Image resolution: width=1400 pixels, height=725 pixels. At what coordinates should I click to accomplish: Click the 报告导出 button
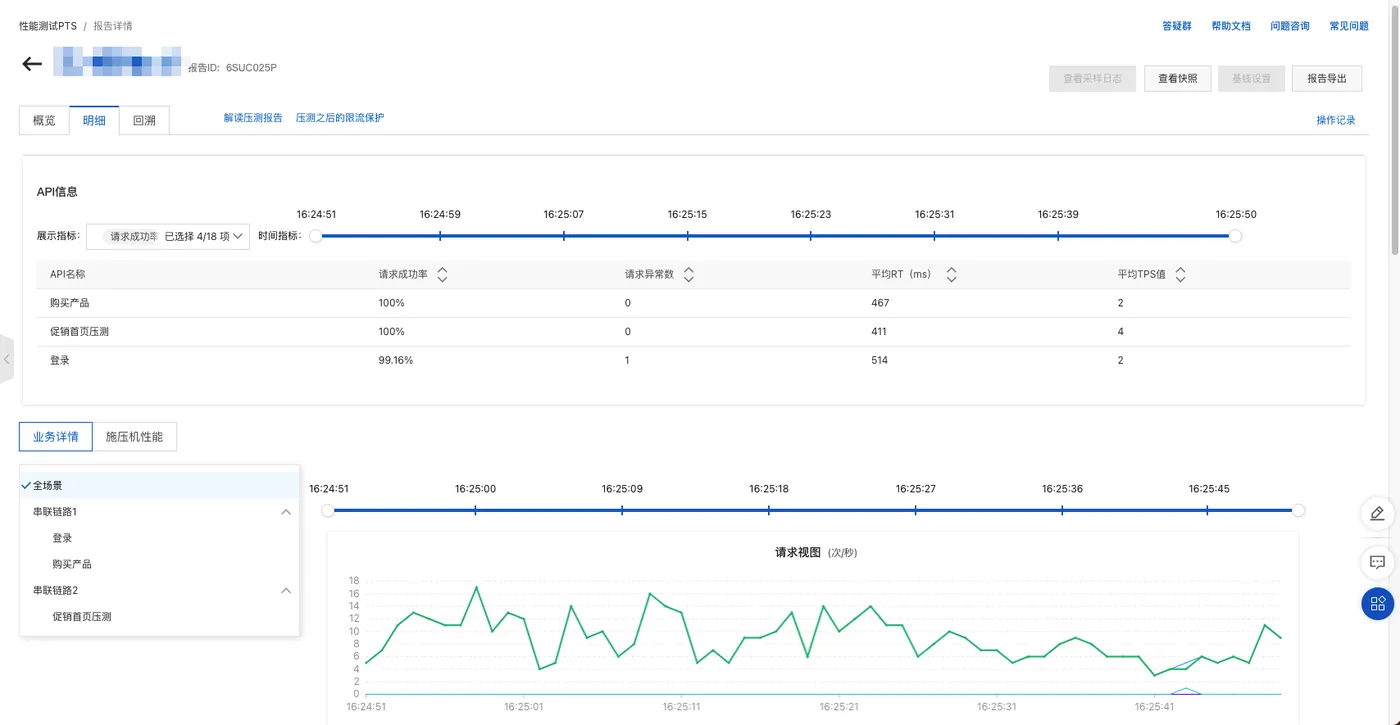click(1327, 78)
